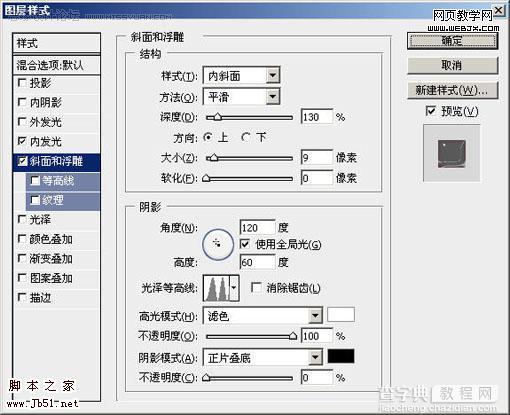Click the angle dial crosshair control
The image size is (510, 415).
coord(218,244)
